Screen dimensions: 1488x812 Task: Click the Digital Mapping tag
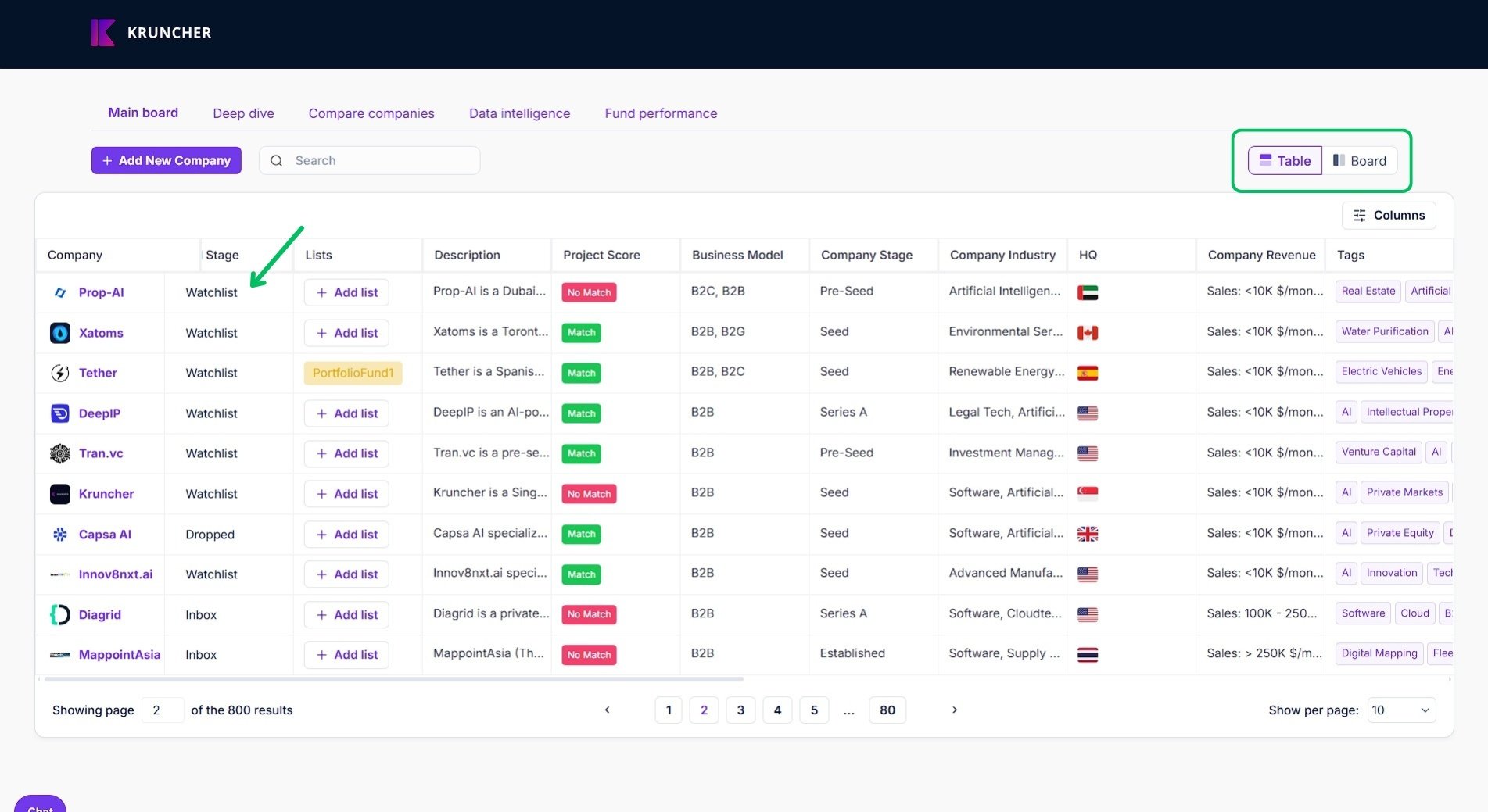pos(1379,654)
